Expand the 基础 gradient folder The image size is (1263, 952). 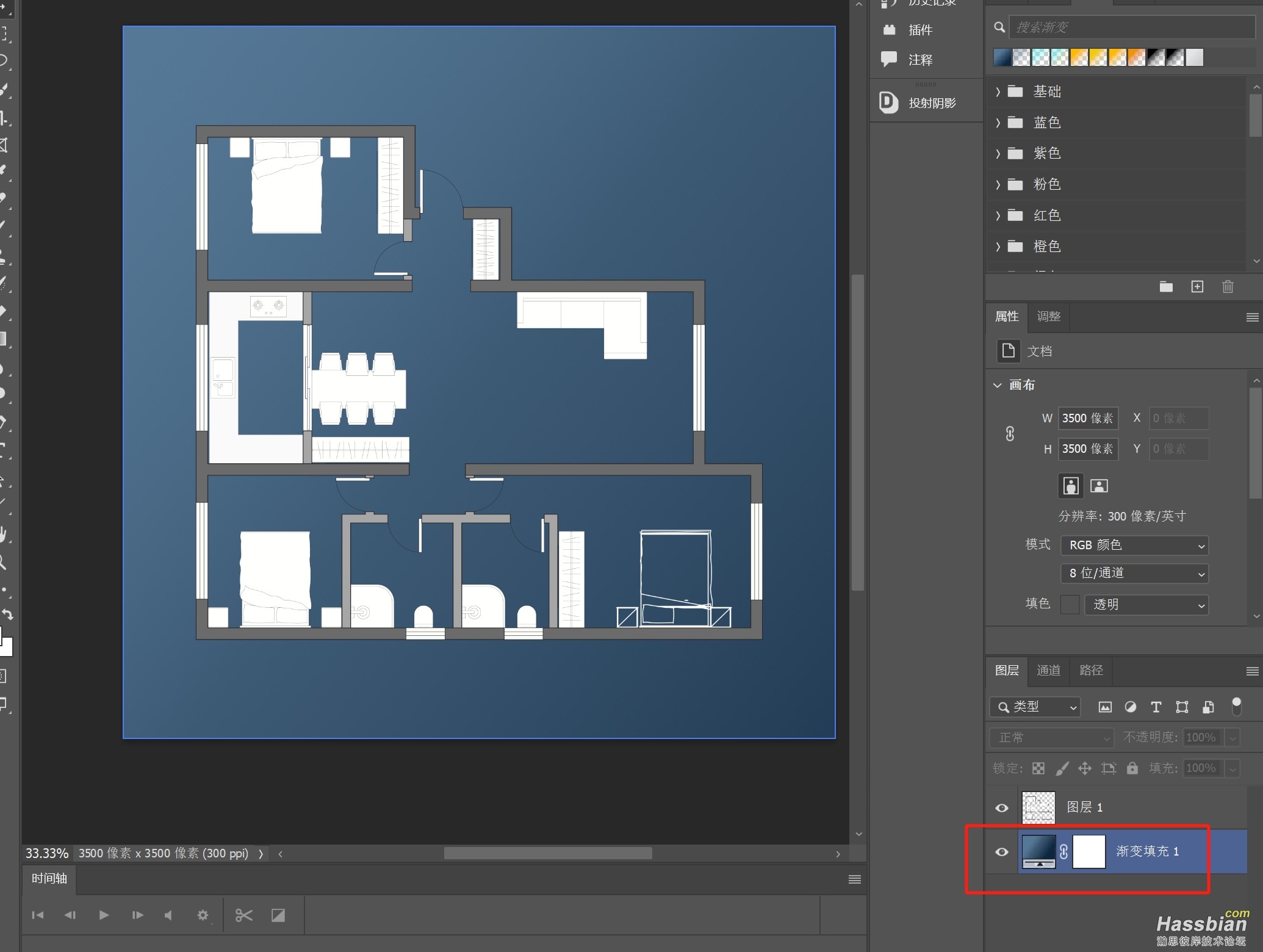click(998, 92)
